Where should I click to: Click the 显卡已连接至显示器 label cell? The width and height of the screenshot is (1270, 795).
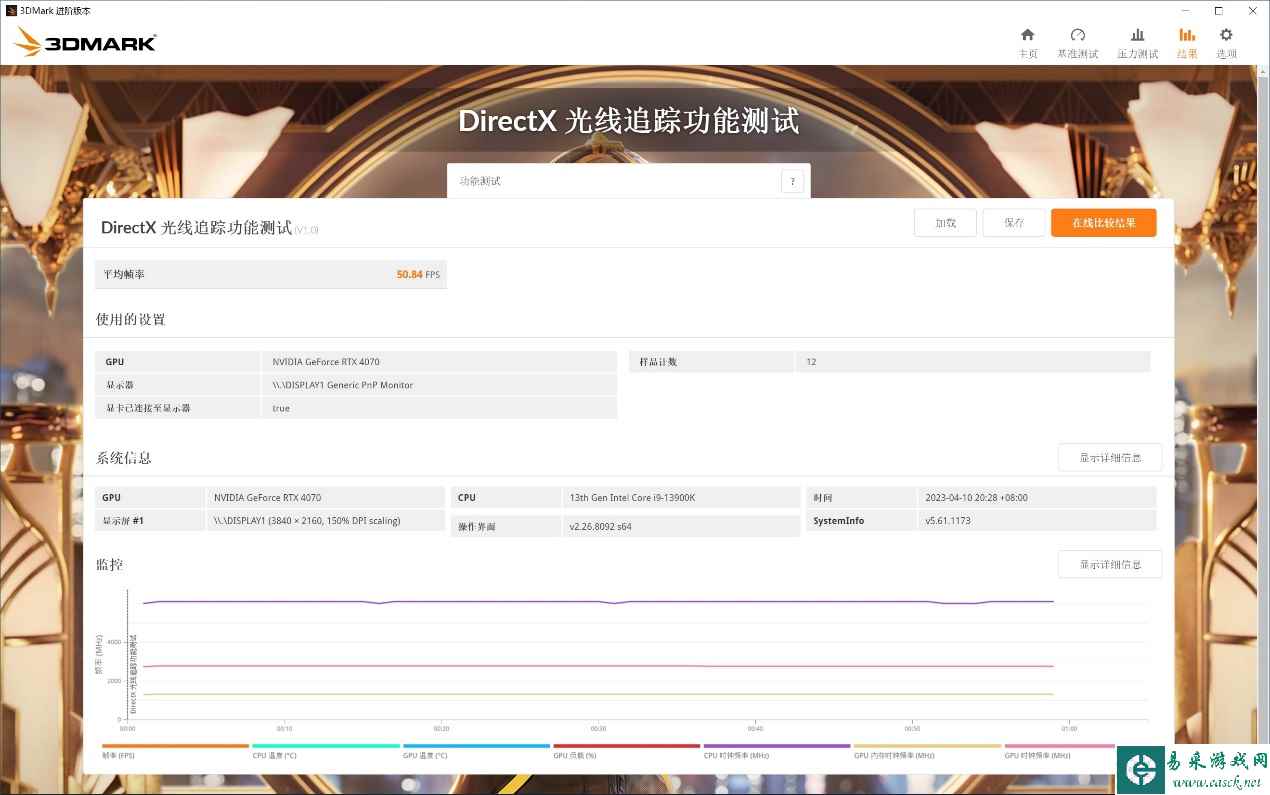click(178, 408)
